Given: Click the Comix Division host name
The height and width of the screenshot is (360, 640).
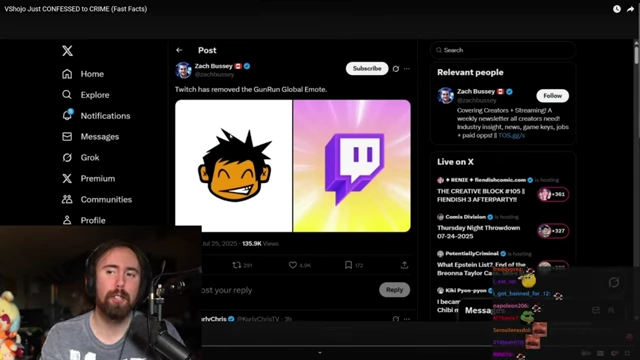Looking at the screenshot, I should click(465, 217).
